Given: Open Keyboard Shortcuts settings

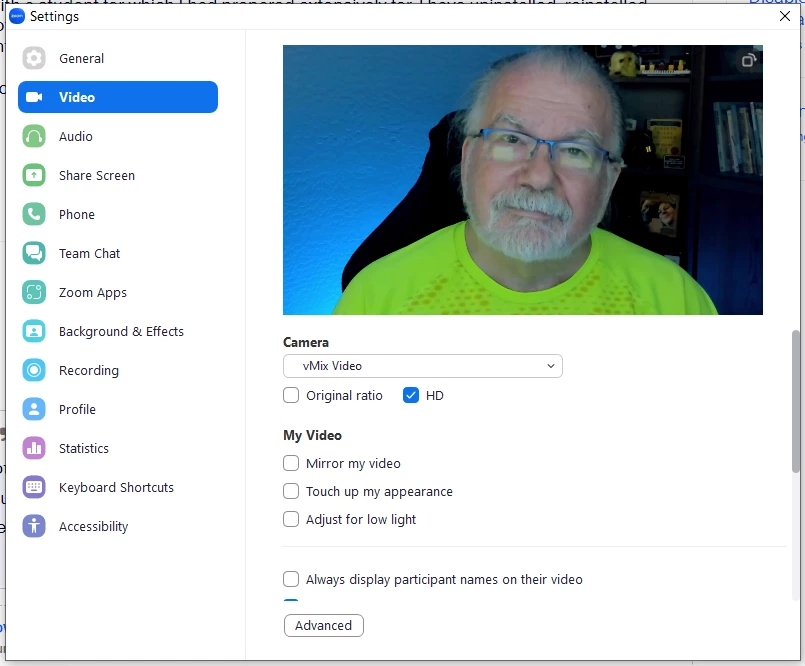Looking at the screenshot, I should [x=118, y=487].
